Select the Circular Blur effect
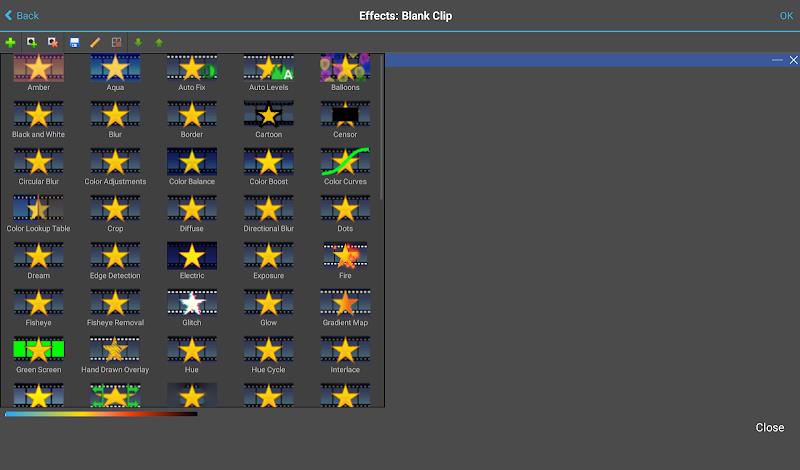Viewport: 800px width, 470px height. click(x=39, y=166)
